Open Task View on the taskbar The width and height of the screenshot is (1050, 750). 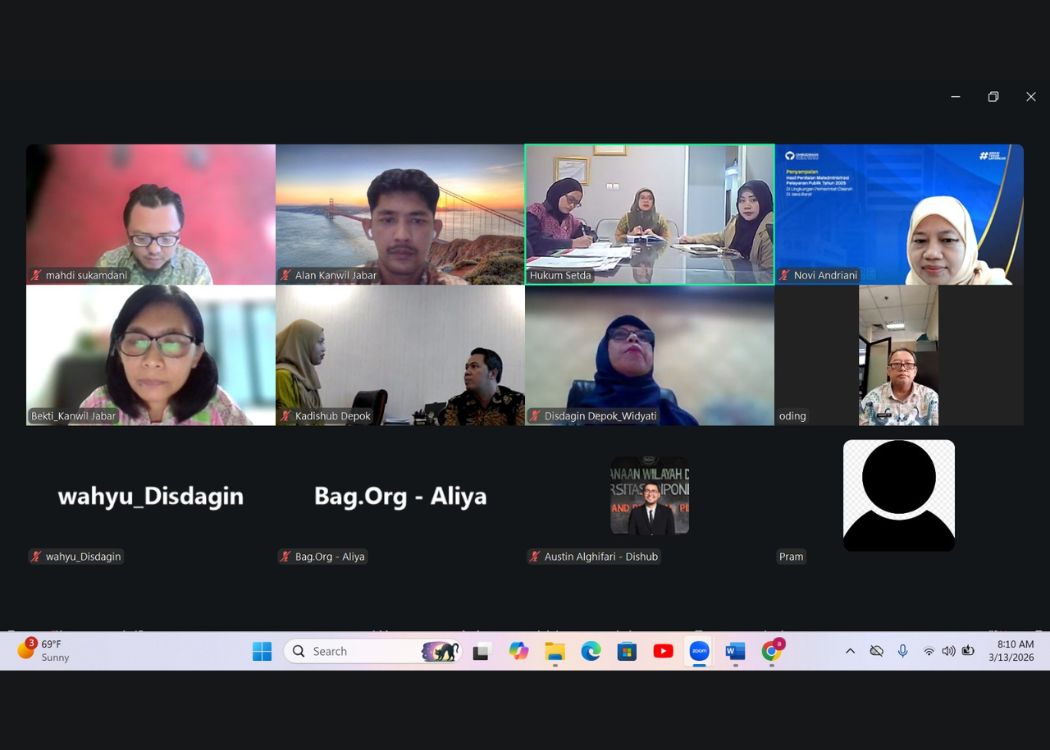tap(481, 651)
